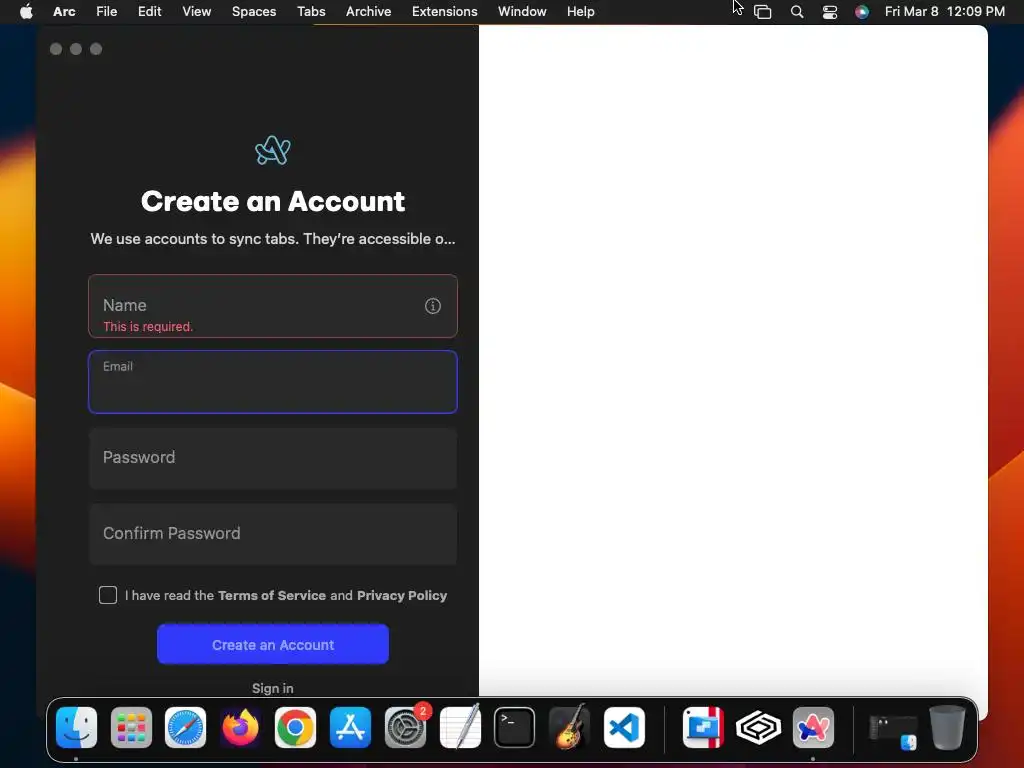Click into the Email field
The image size is (1024, 768).
[273, 382]
